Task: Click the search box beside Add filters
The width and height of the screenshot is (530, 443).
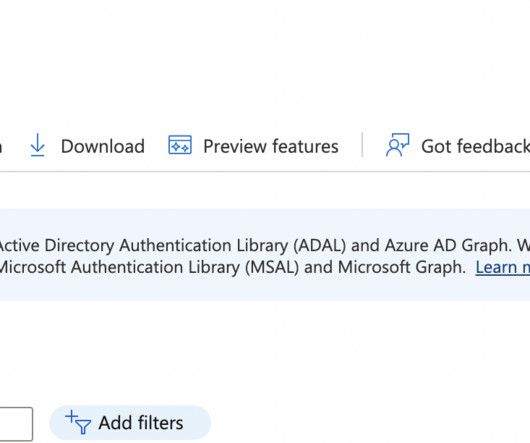Action: pyautogui.click(x=16, y=424)
